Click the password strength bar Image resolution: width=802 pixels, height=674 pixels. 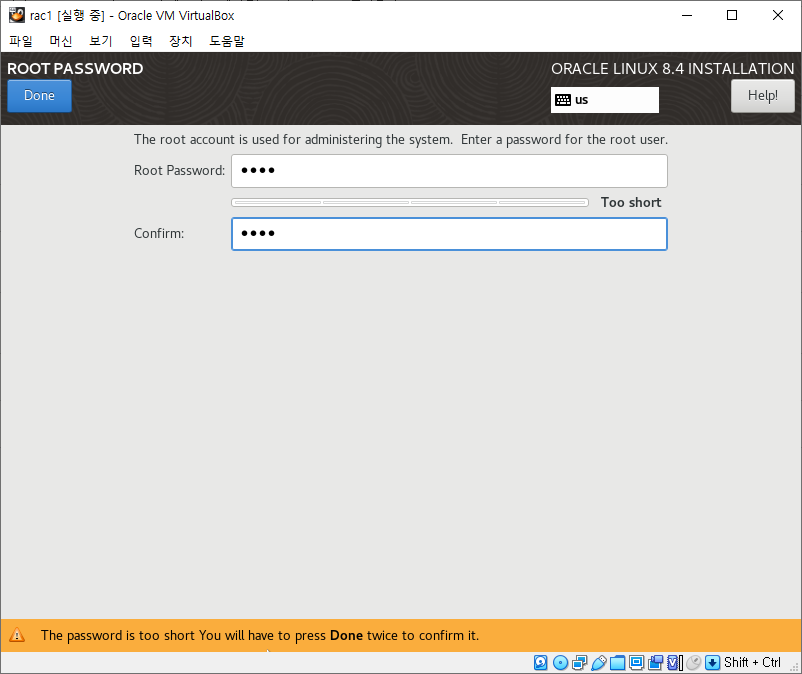[410, 203]
